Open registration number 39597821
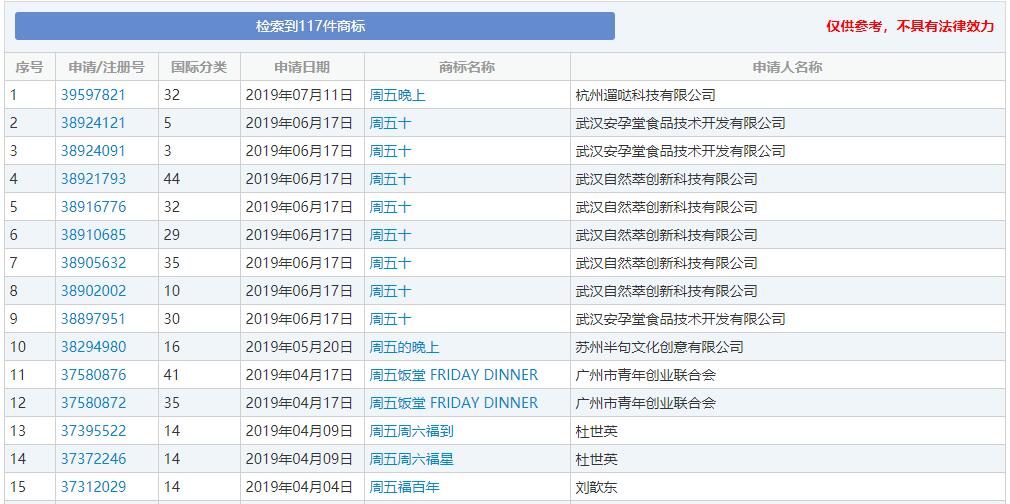This screenshot has width=1010, height=504. tap(93, 95)
